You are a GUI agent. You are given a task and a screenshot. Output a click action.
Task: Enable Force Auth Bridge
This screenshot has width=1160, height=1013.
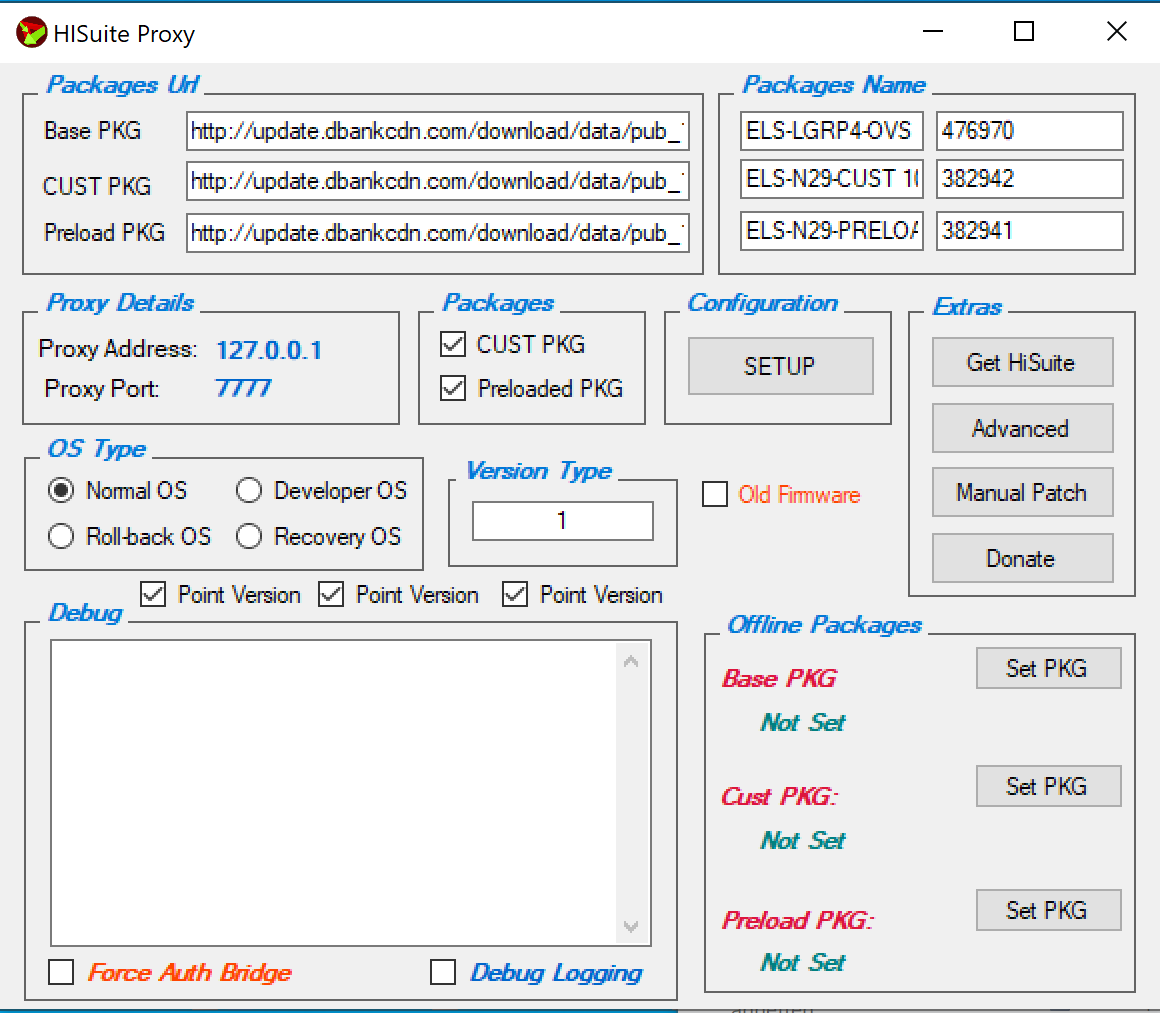click(61, 972)
